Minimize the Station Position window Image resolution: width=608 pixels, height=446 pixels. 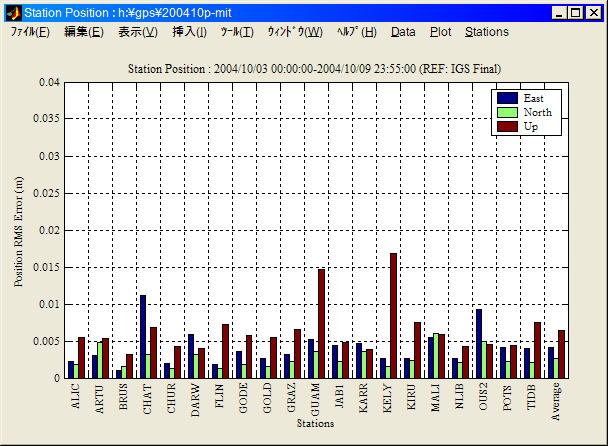[560, 13]
